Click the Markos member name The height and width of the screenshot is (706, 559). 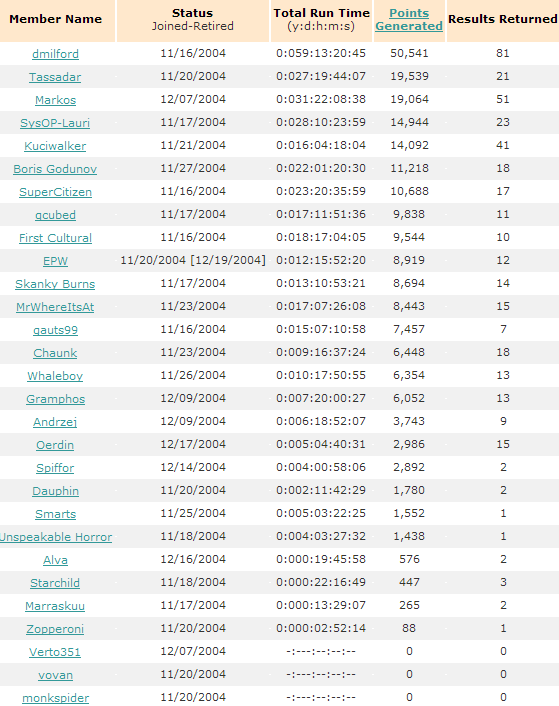click(55, 100)
